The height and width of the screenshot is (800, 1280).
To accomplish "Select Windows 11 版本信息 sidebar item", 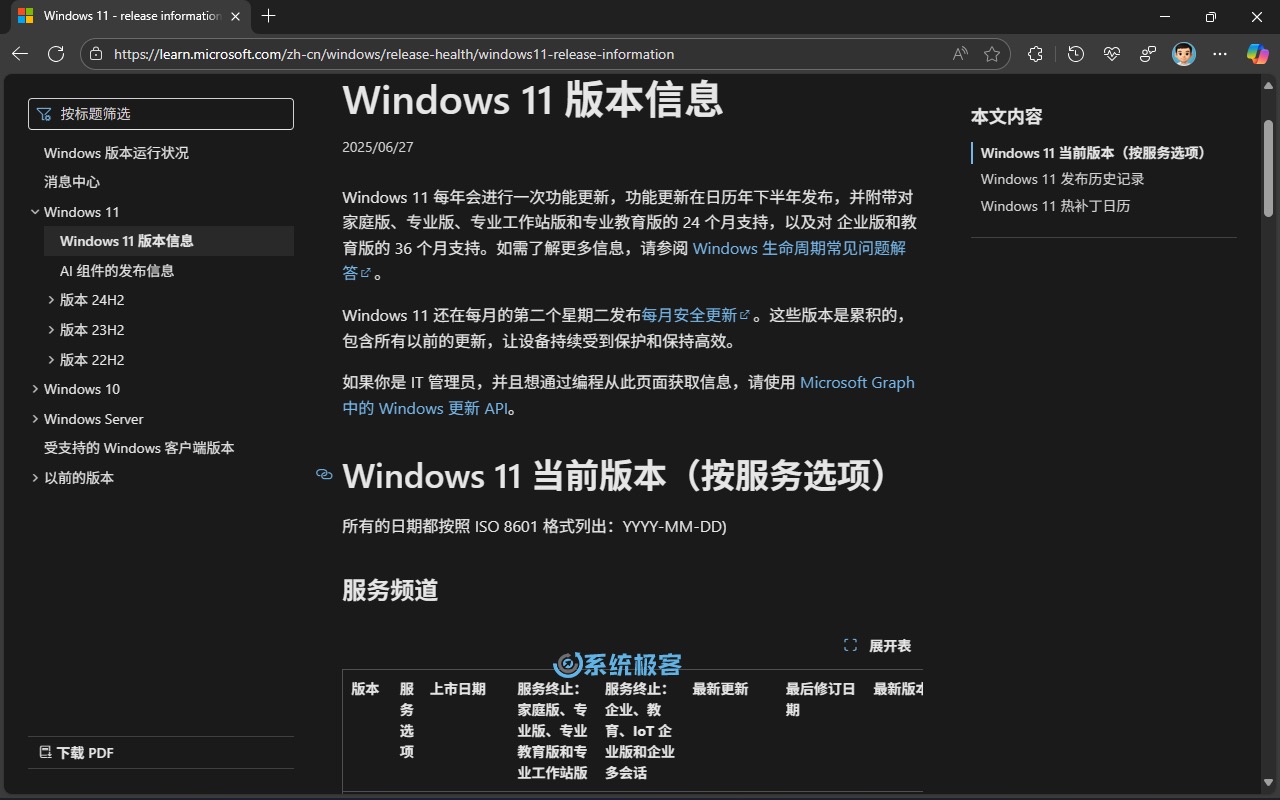I will coord(169,241).
